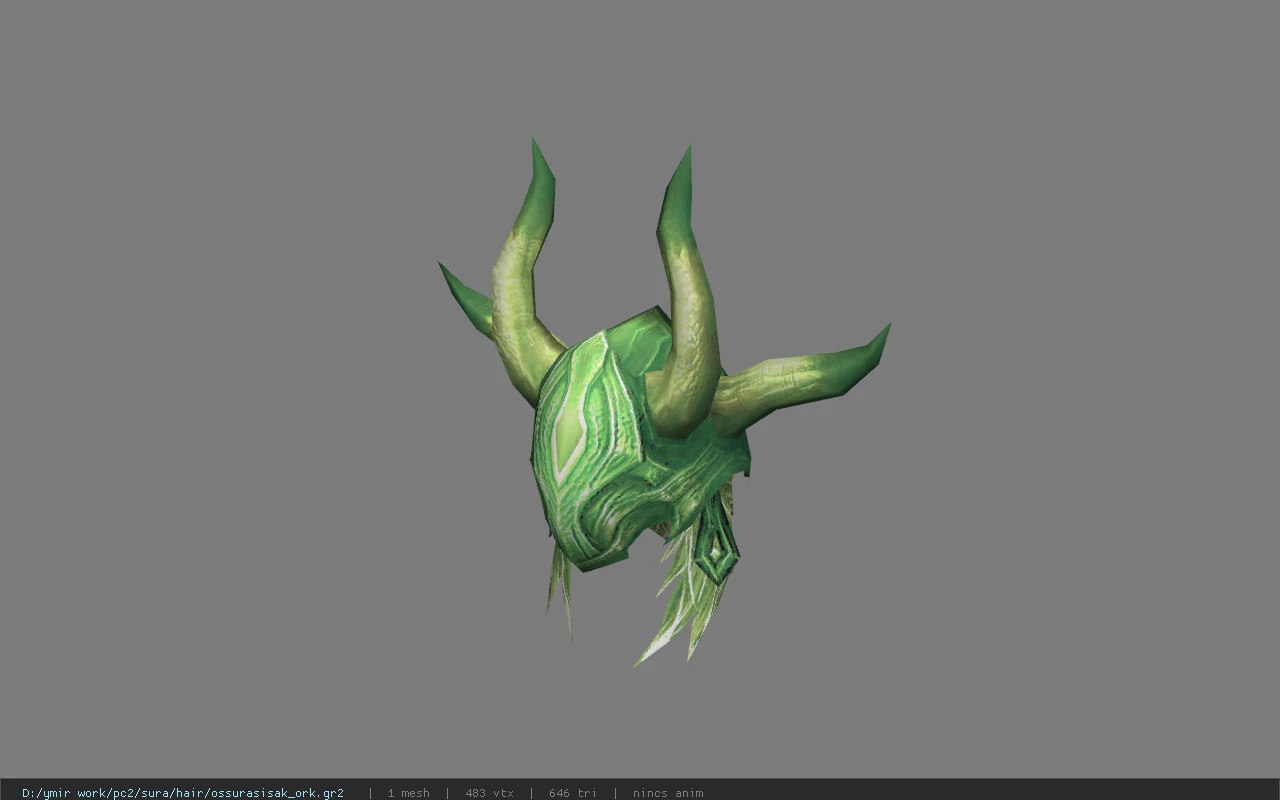Click the 'nincs anim' status entry
The image size is (1280, 800).
click(x=667, y=793)
